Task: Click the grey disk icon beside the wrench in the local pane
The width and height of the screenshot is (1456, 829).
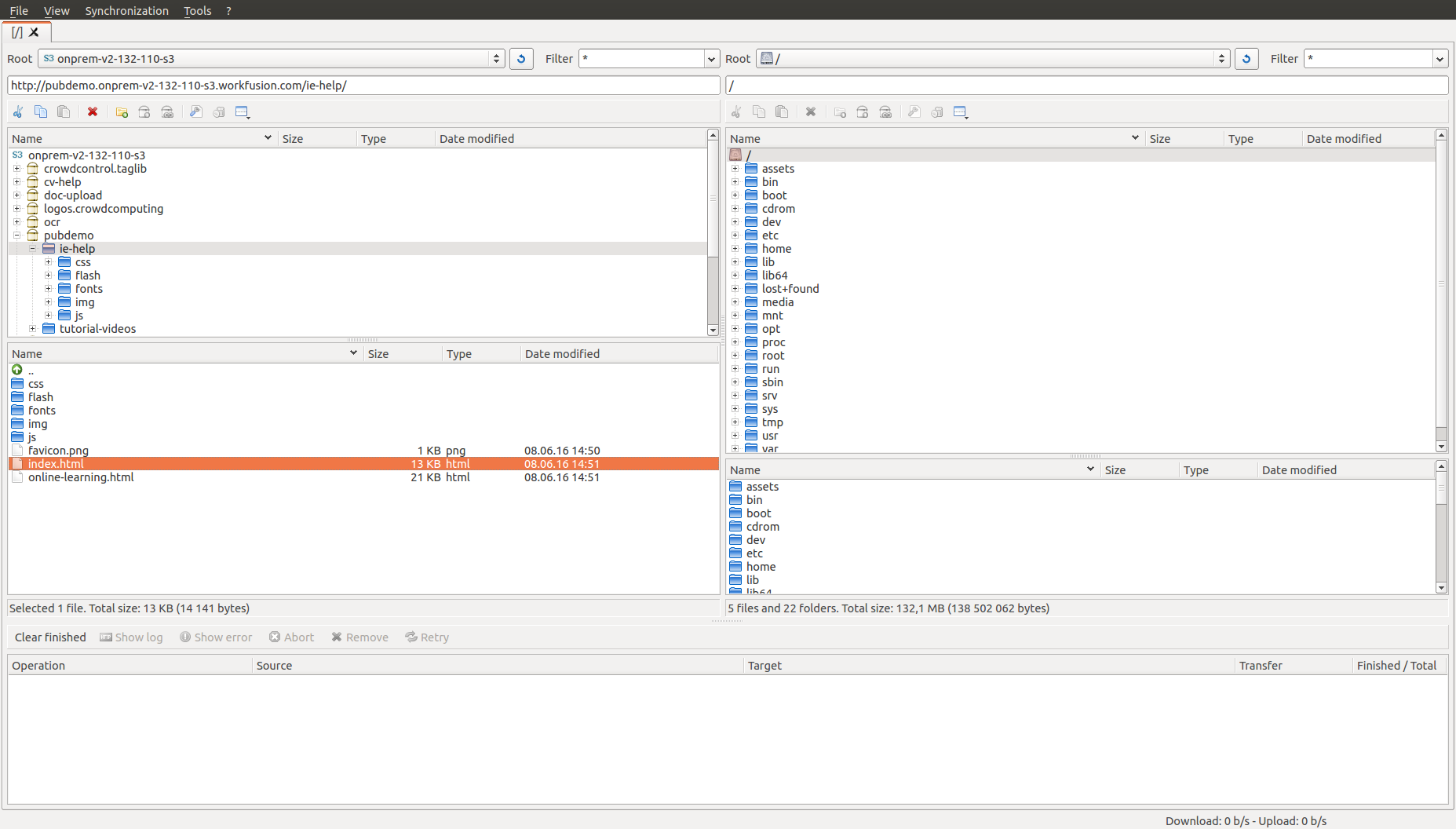Action: click(x=937, y=112)
